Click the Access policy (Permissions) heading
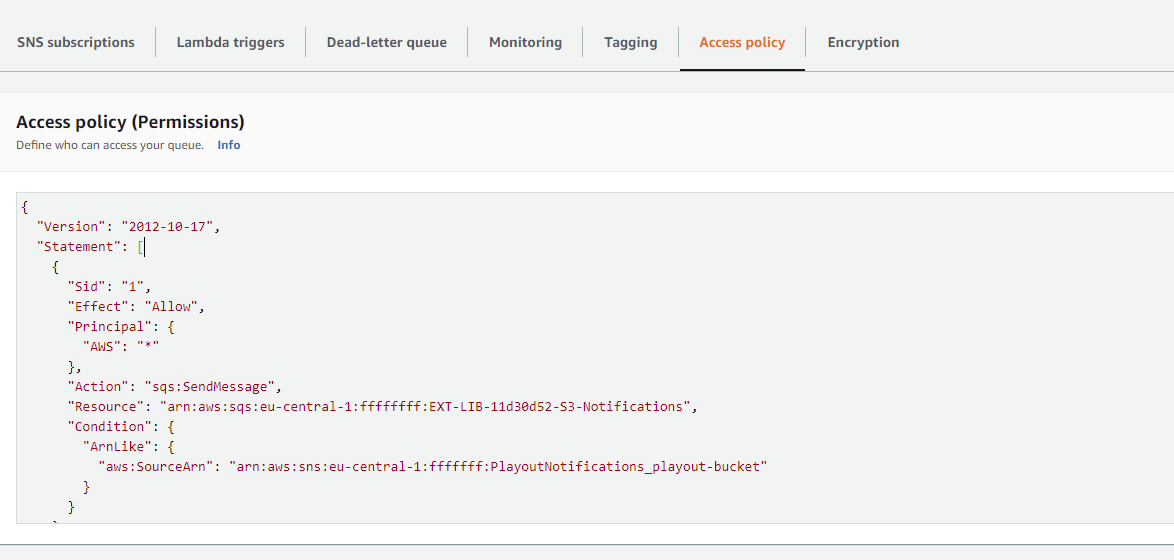Viewport: 1174px width, 560px height. [x=130, y=122]
